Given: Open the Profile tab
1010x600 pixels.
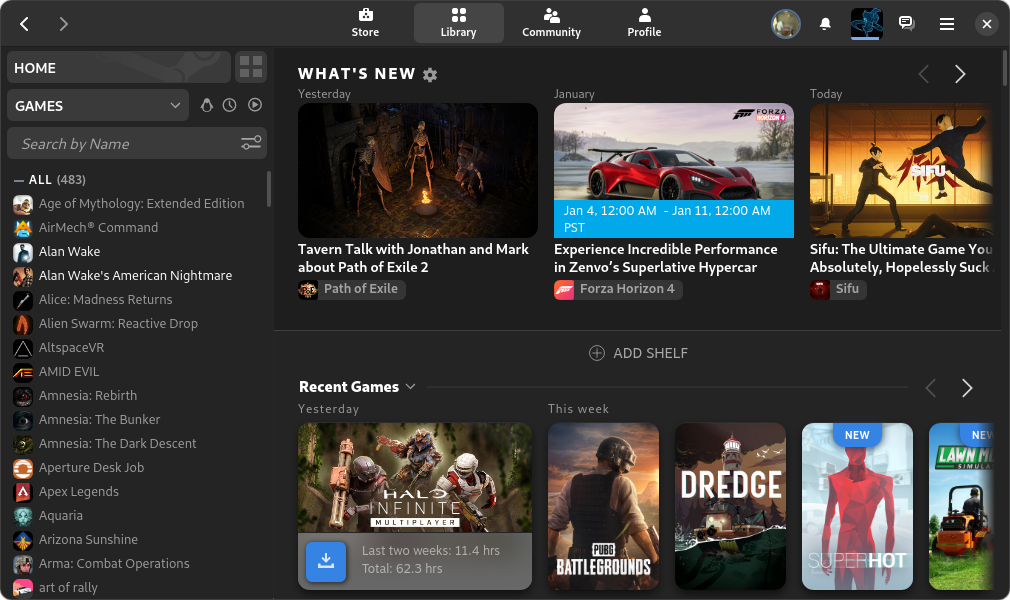Looking at the screenshot, I should [x=644, y=23].
